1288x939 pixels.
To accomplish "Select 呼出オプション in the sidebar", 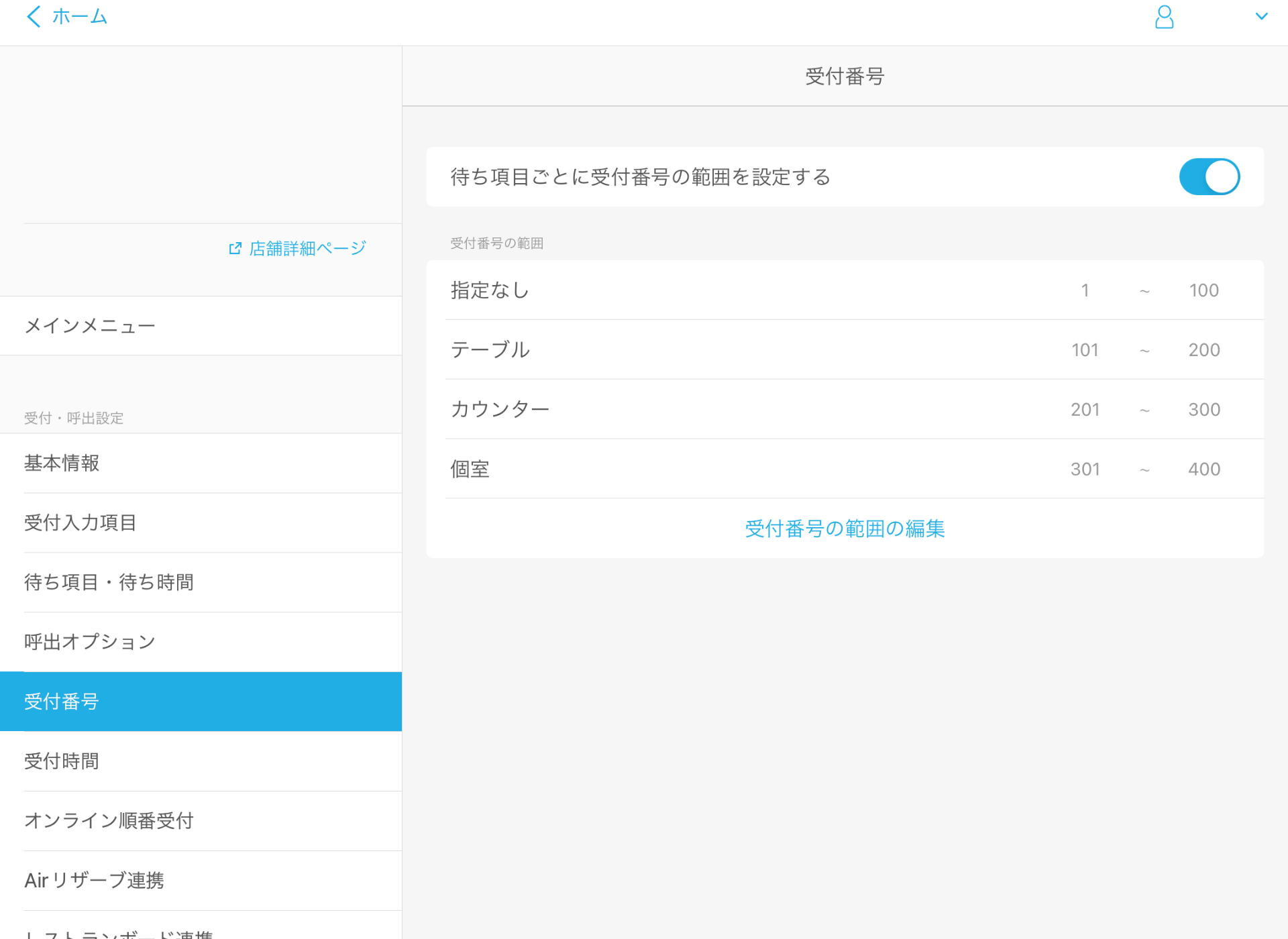I will tap(89, 641).
